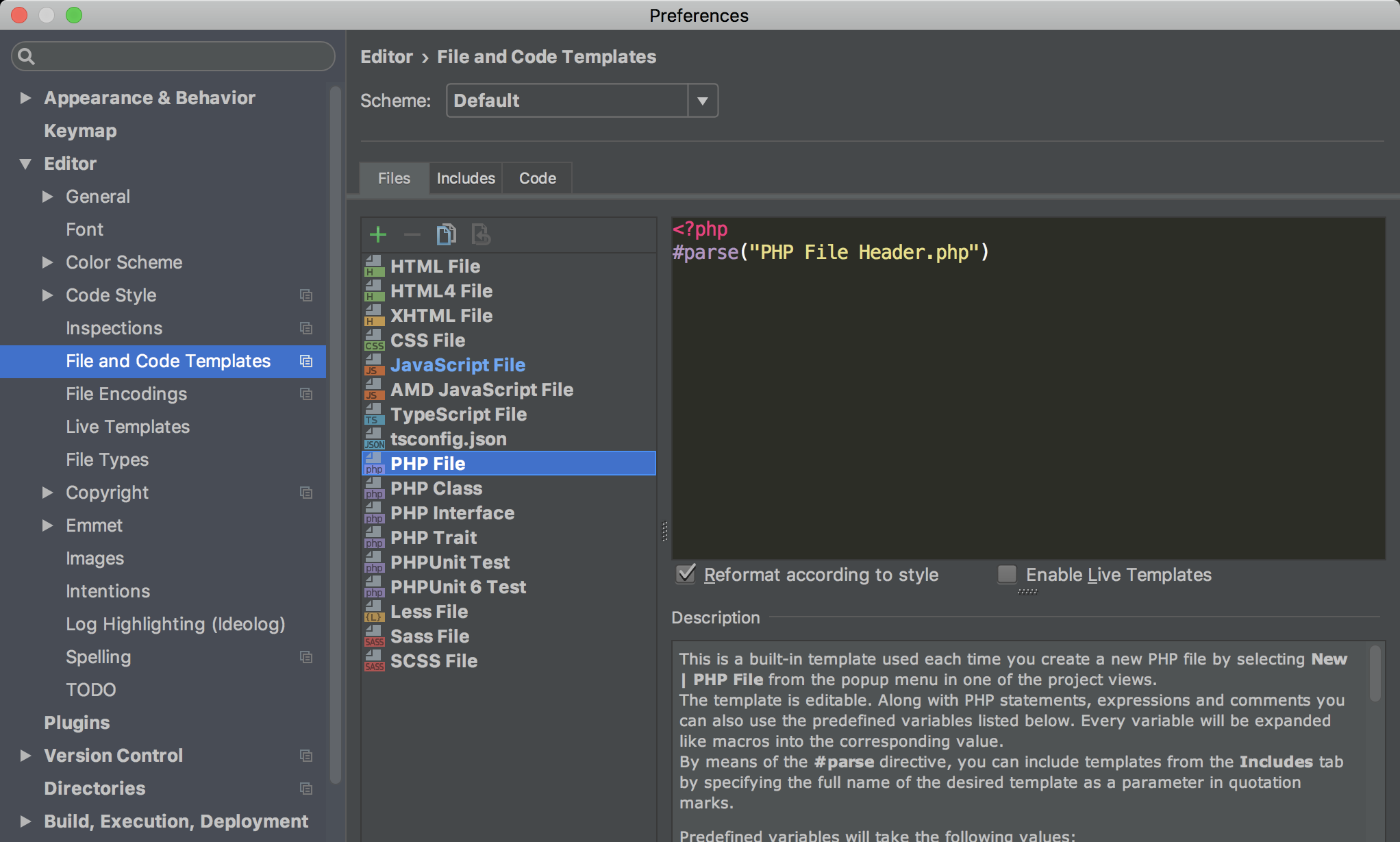Open the Plugins settings page
Screen dimensions: 1400x842
click(x=77, y=723)
